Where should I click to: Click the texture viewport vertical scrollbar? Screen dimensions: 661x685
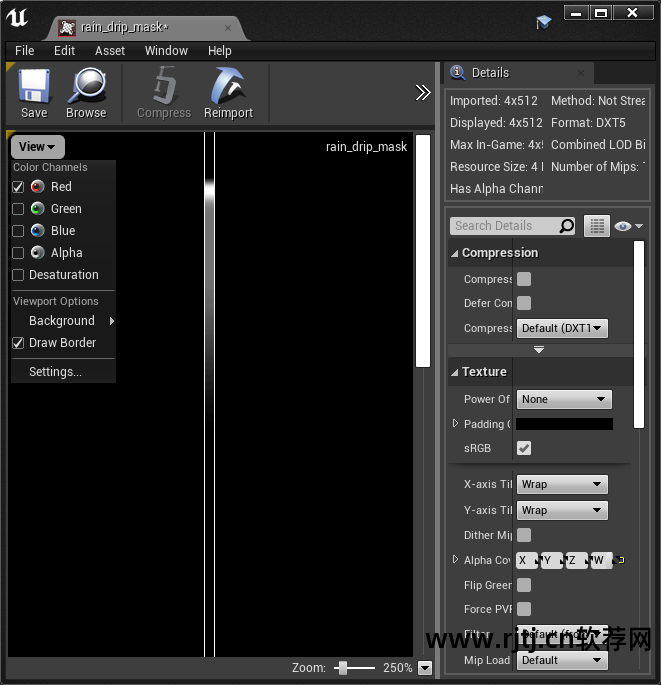point(423,251)
